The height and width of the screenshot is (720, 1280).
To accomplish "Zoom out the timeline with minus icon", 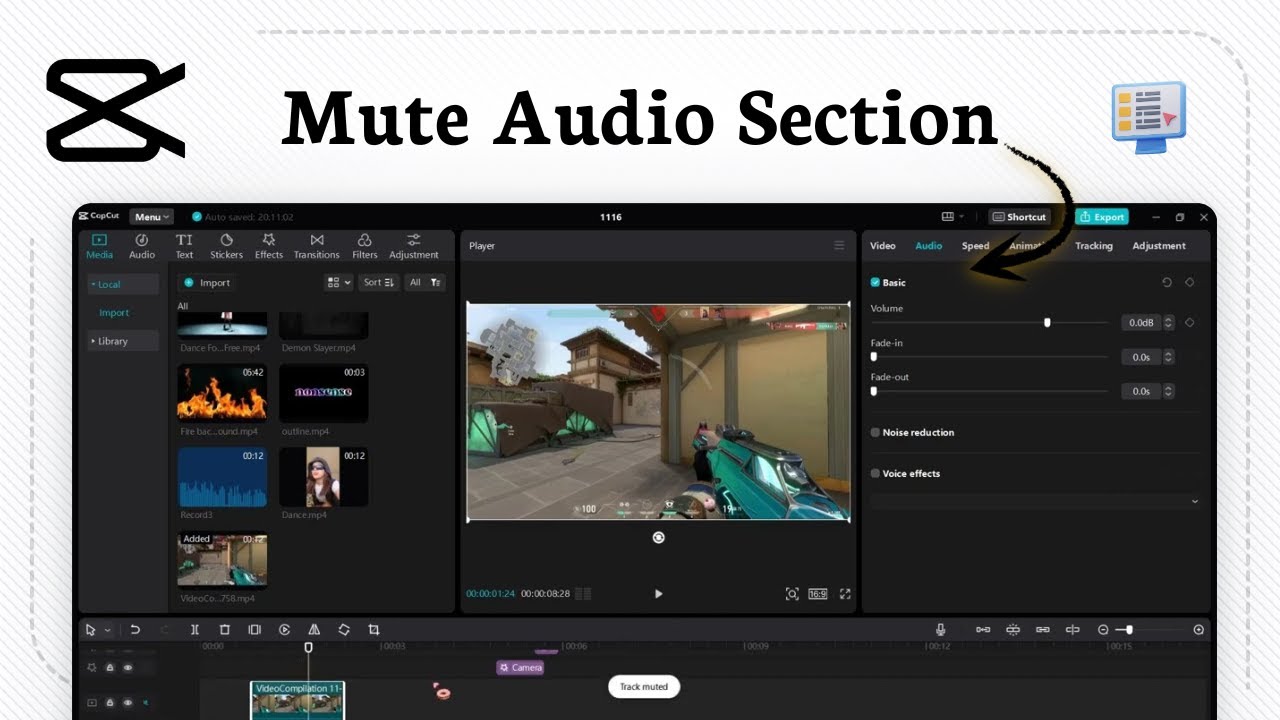I will pyautogui.click(x=1103, y=630).
